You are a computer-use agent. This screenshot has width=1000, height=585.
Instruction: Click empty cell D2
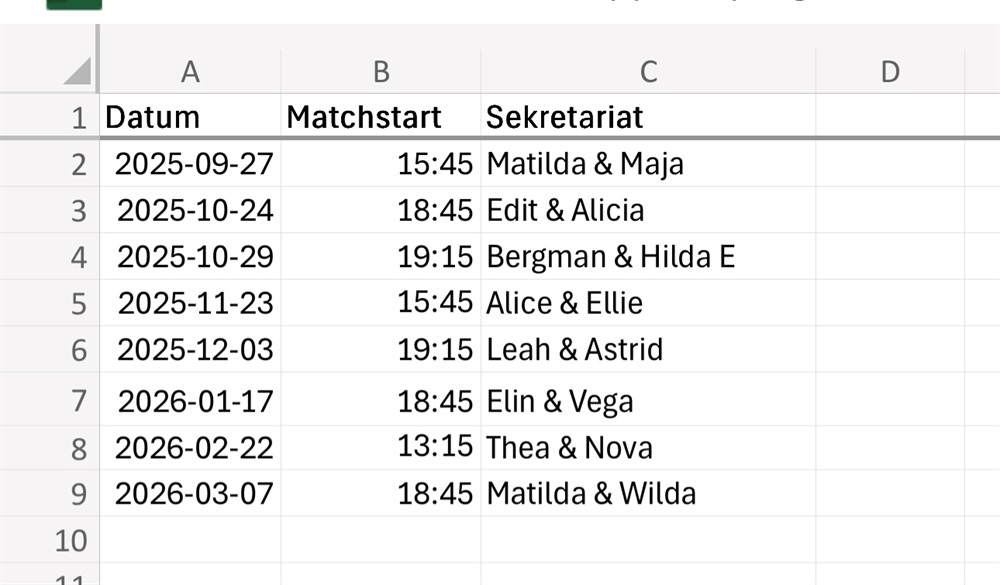(890, 163)
